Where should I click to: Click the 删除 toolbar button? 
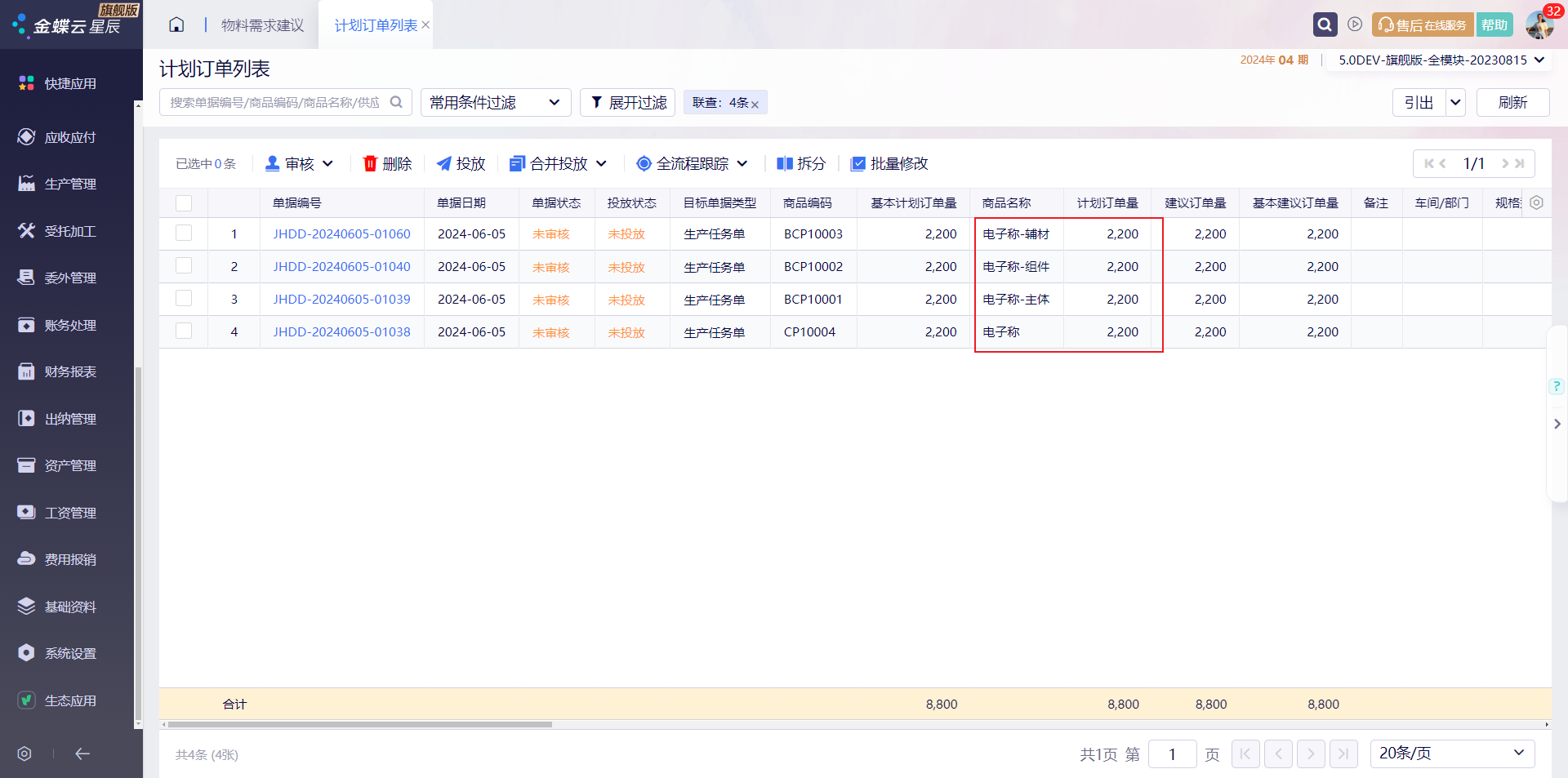(387, 163)
